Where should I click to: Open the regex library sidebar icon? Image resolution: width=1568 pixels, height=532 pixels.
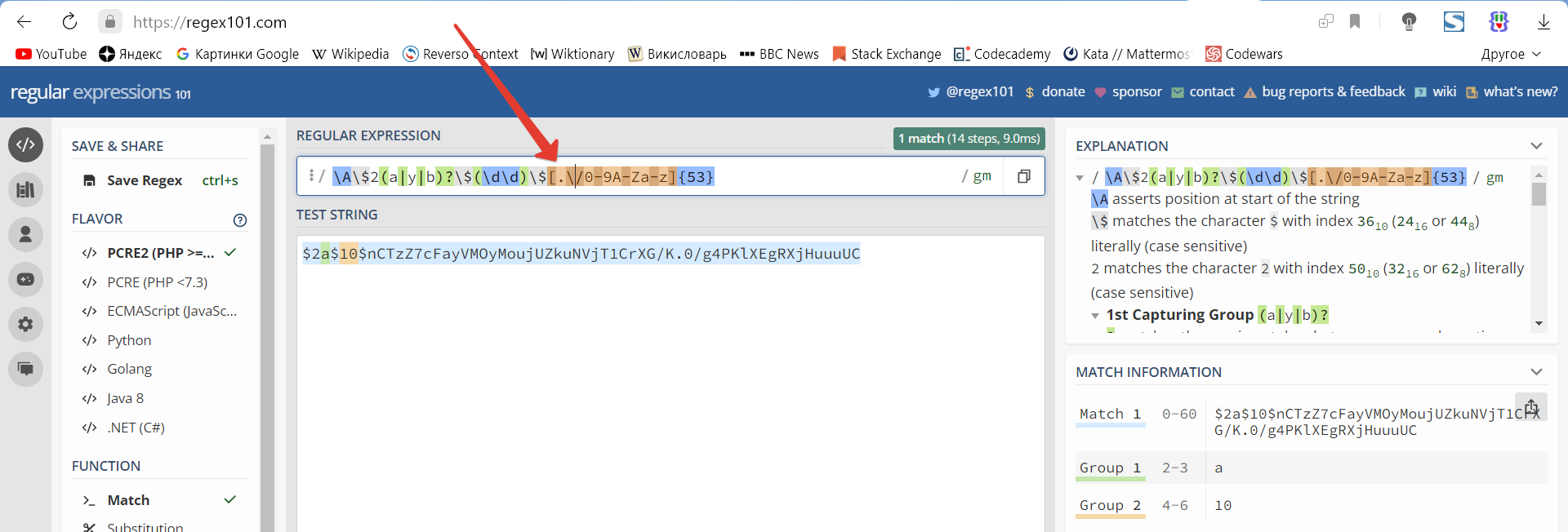tap(25, 190)
